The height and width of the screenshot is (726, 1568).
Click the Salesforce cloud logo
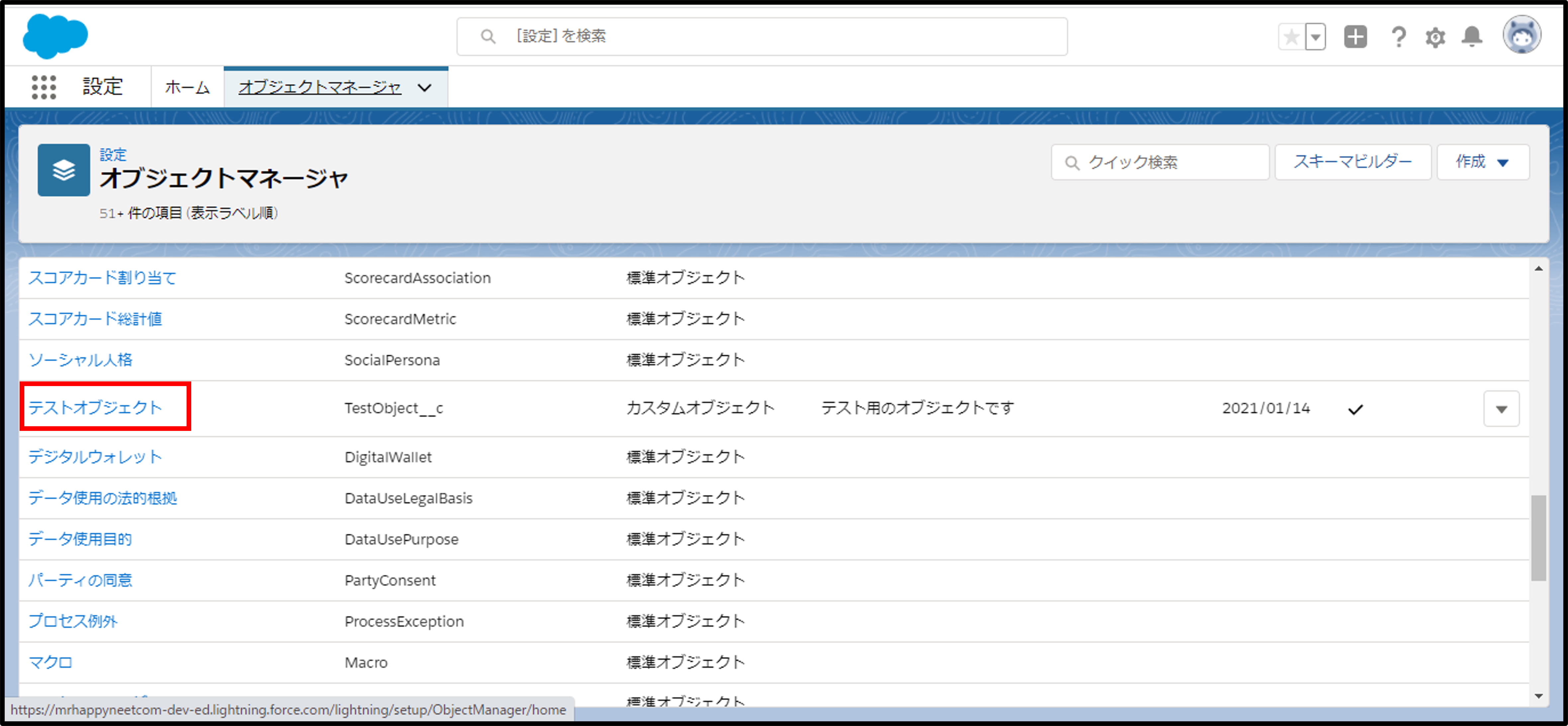[x=55, y=37]
